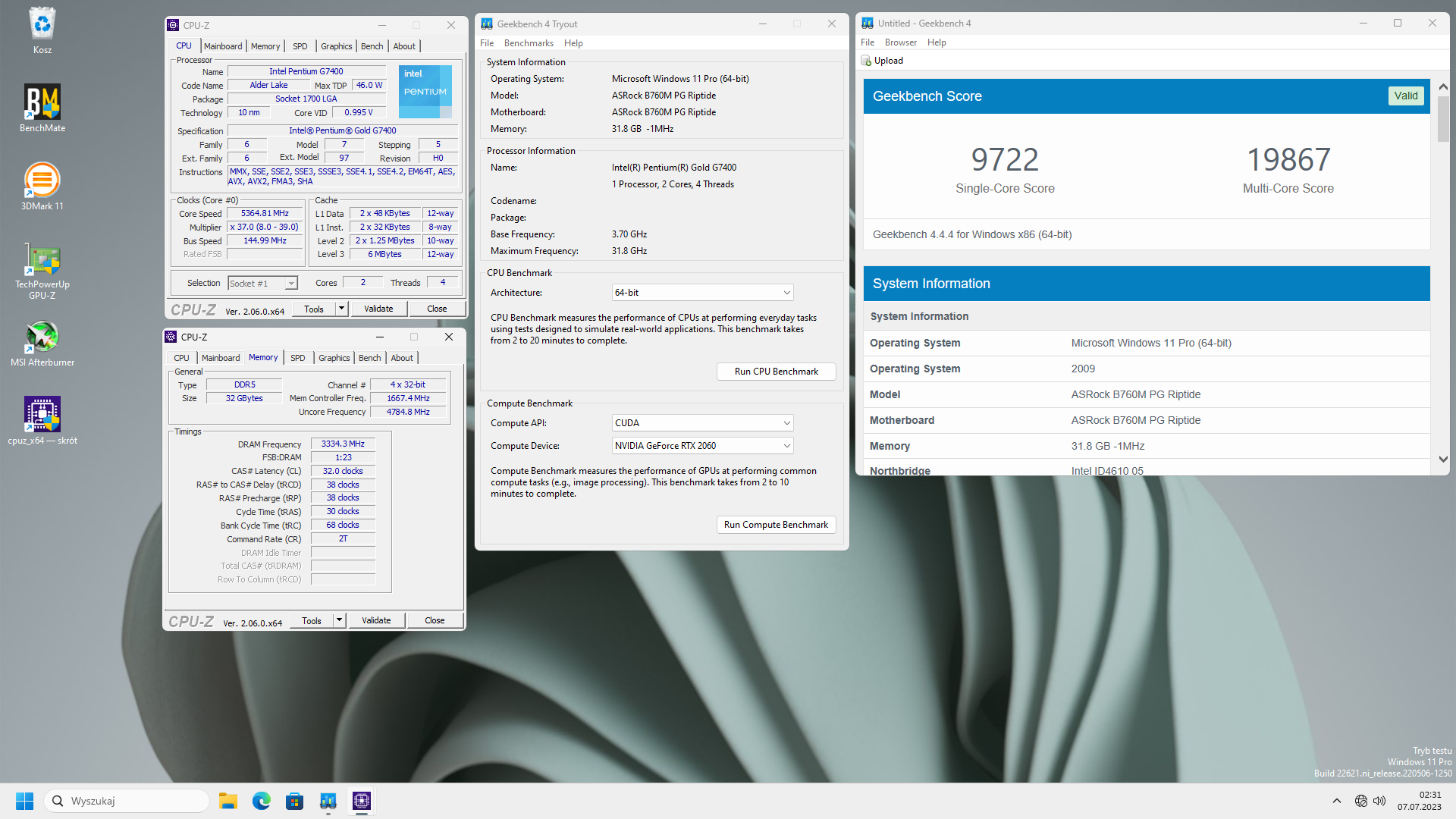Open Microsoft Edge from taskbar
The width and height of the screenshot is (1456, 819).
point(262,801)
